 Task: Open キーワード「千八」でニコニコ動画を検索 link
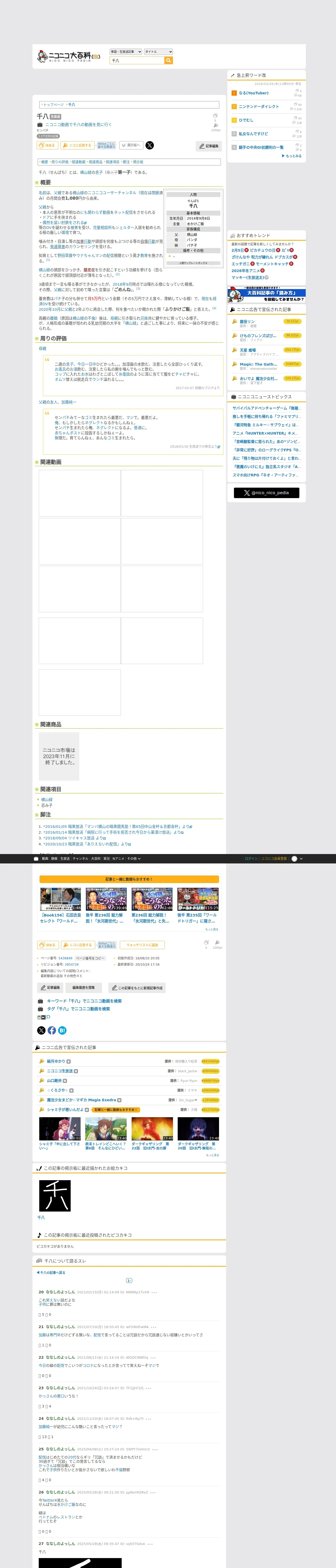(84, 1001)
